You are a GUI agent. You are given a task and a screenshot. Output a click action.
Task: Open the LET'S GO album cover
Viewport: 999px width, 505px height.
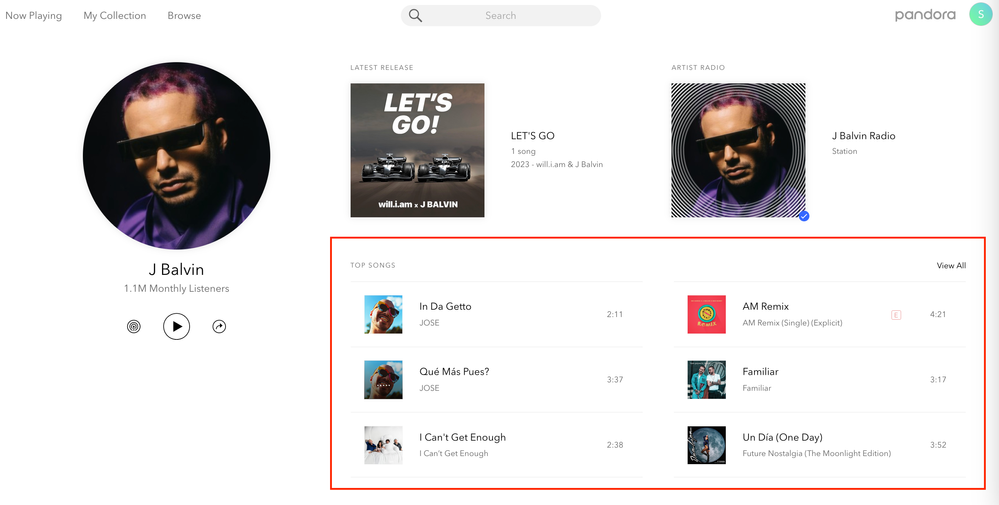click(417, 150)
